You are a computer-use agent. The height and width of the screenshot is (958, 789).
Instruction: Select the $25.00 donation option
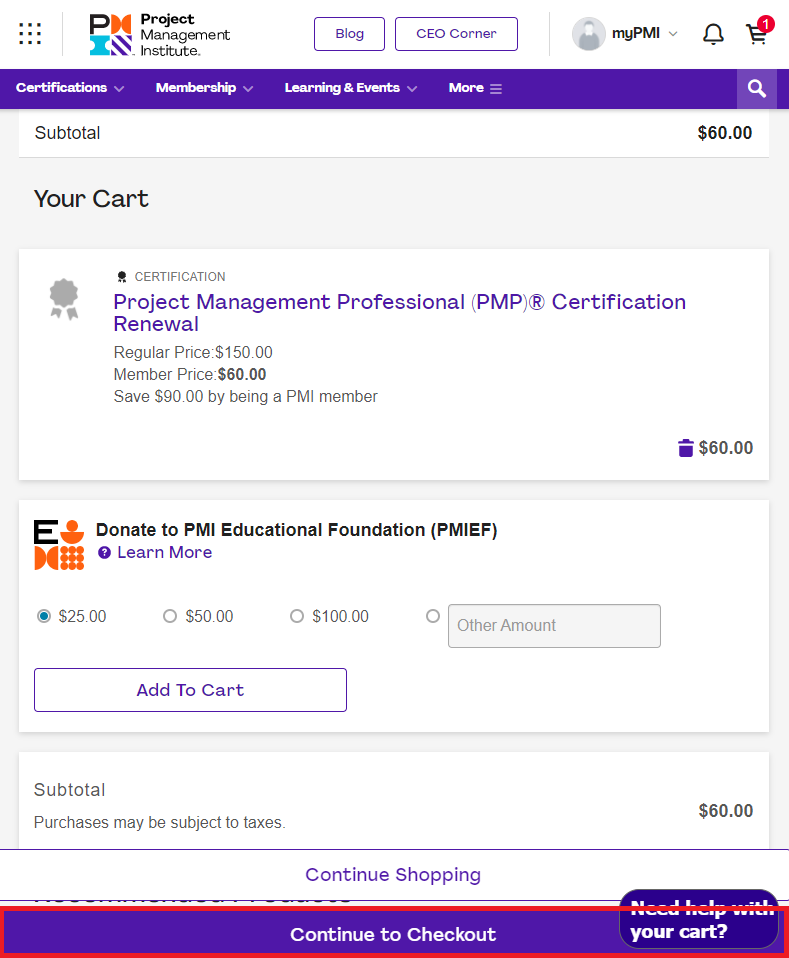pos(44,616)
